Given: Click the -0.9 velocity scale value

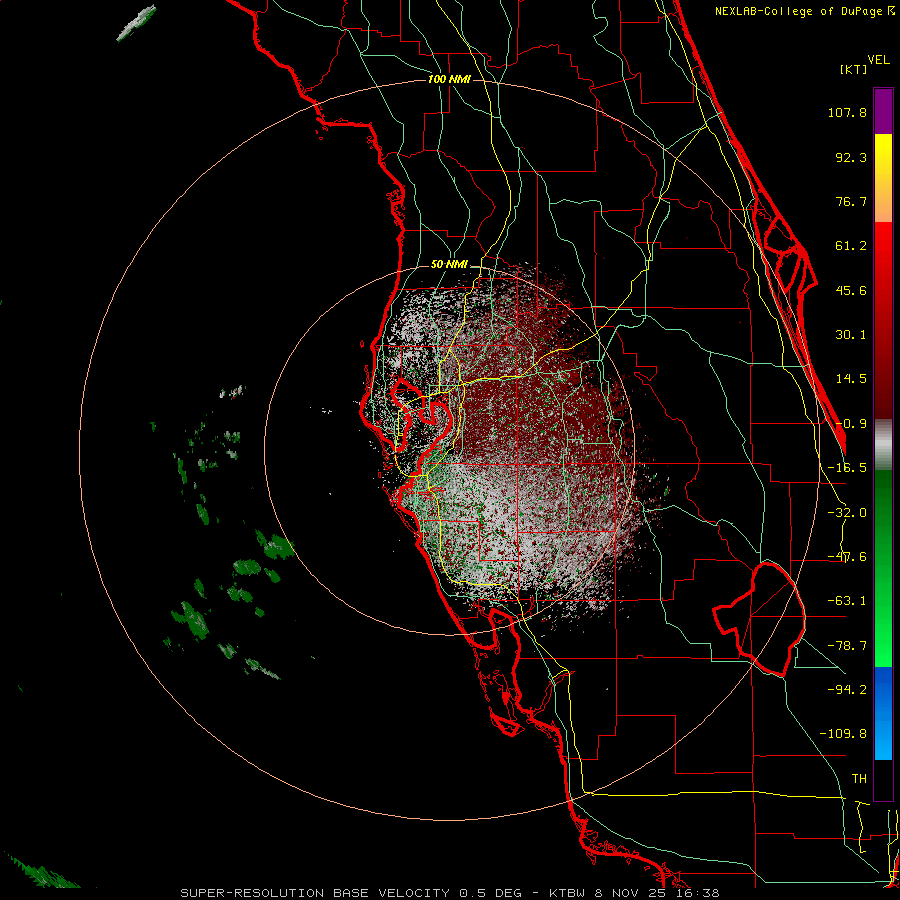Looking at the screenshot, I should 851,424.
